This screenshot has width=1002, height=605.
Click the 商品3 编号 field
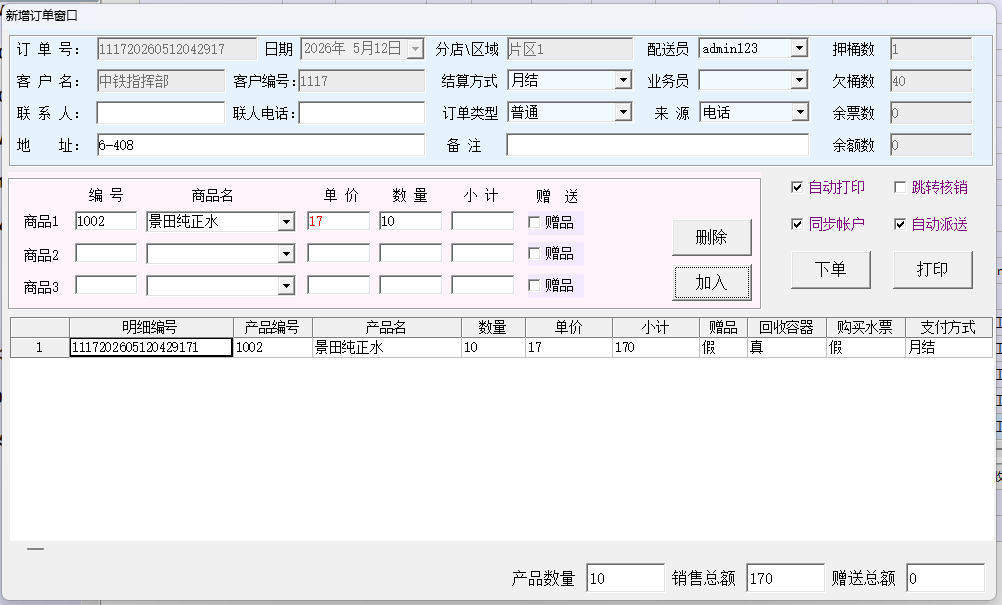[106, 285]
